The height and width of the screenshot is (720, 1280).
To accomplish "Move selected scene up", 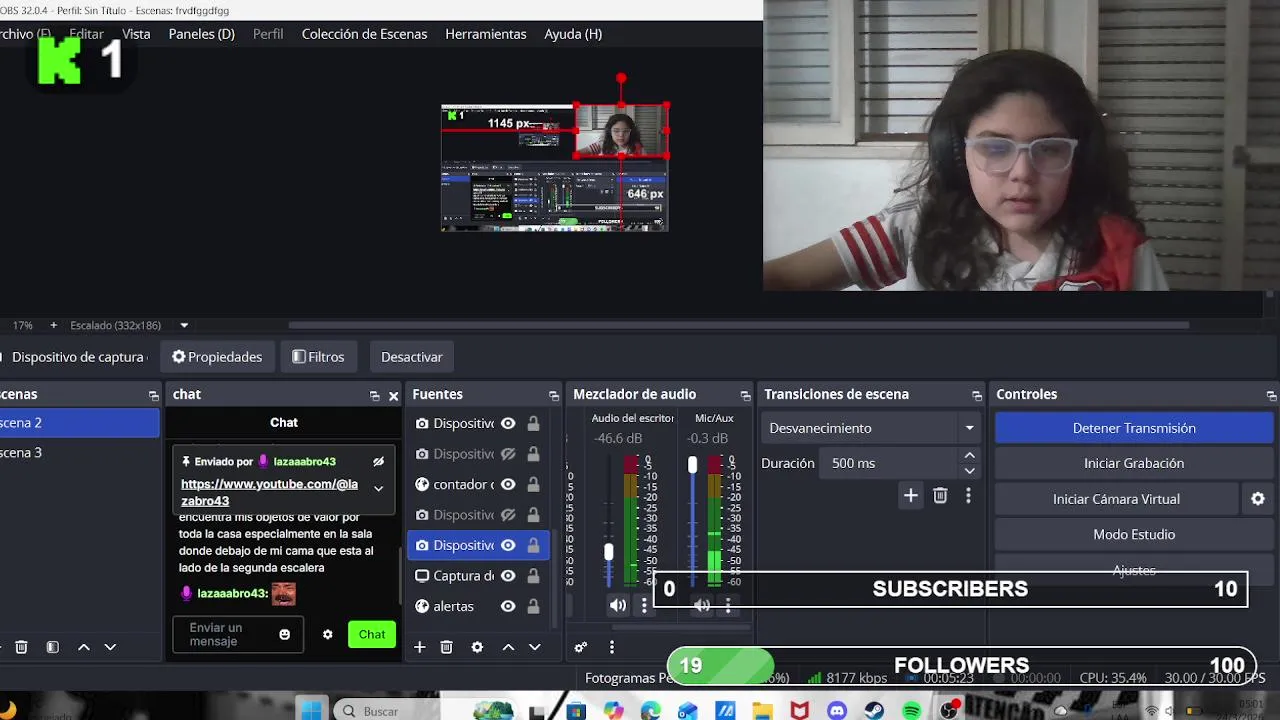I will click(84, 647).
